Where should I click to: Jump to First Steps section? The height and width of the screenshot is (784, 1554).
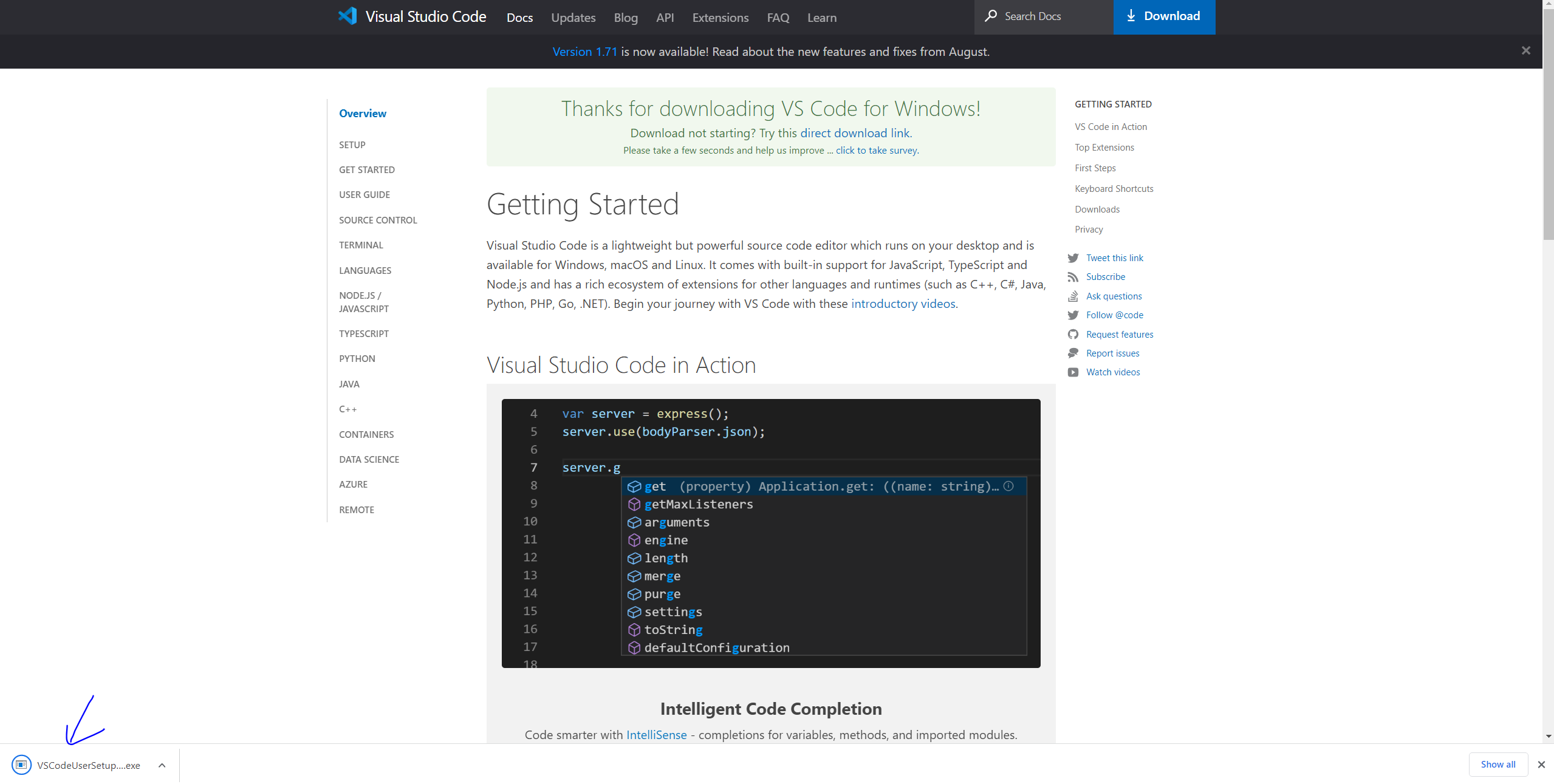point(1095,168)
